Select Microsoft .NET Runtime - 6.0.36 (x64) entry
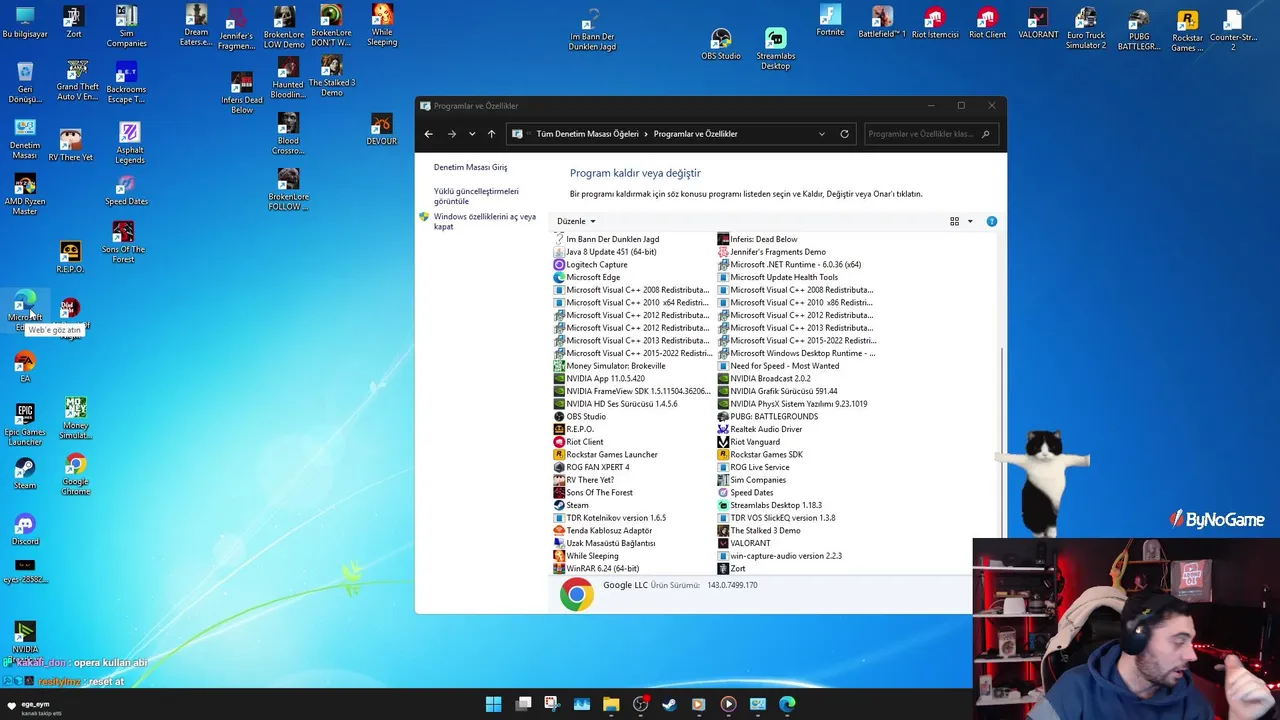 tap(789, 265)
